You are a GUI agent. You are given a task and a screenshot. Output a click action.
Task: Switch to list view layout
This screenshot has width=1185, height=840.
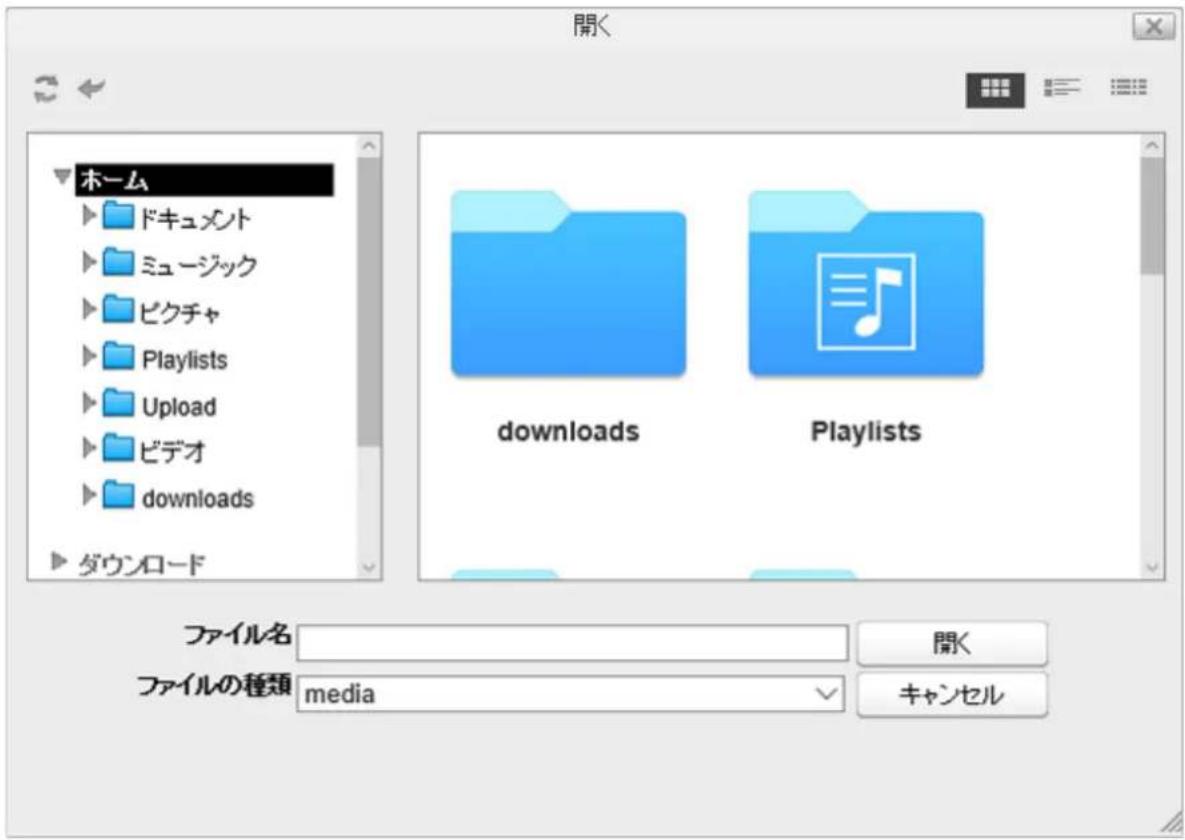(1062, 88)
